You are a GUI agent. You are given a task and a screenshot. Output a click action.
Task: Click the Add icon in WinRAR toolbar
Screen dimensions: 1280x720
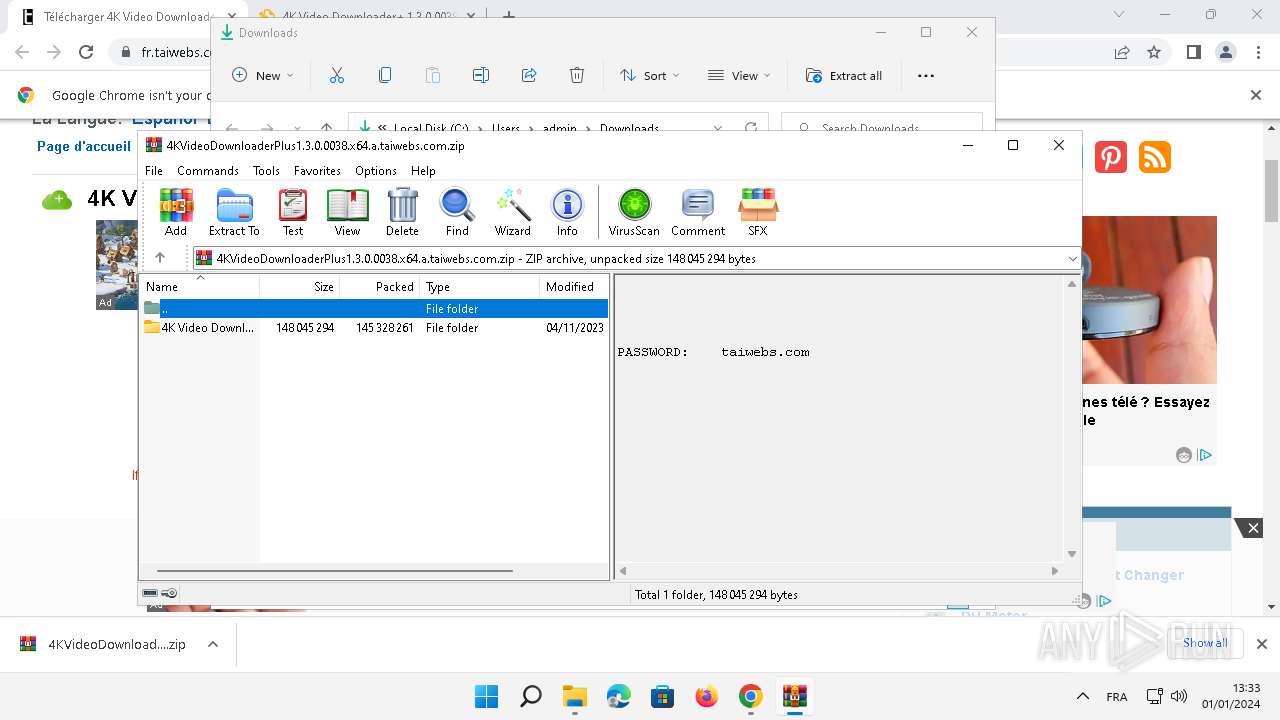pos(176,212)
